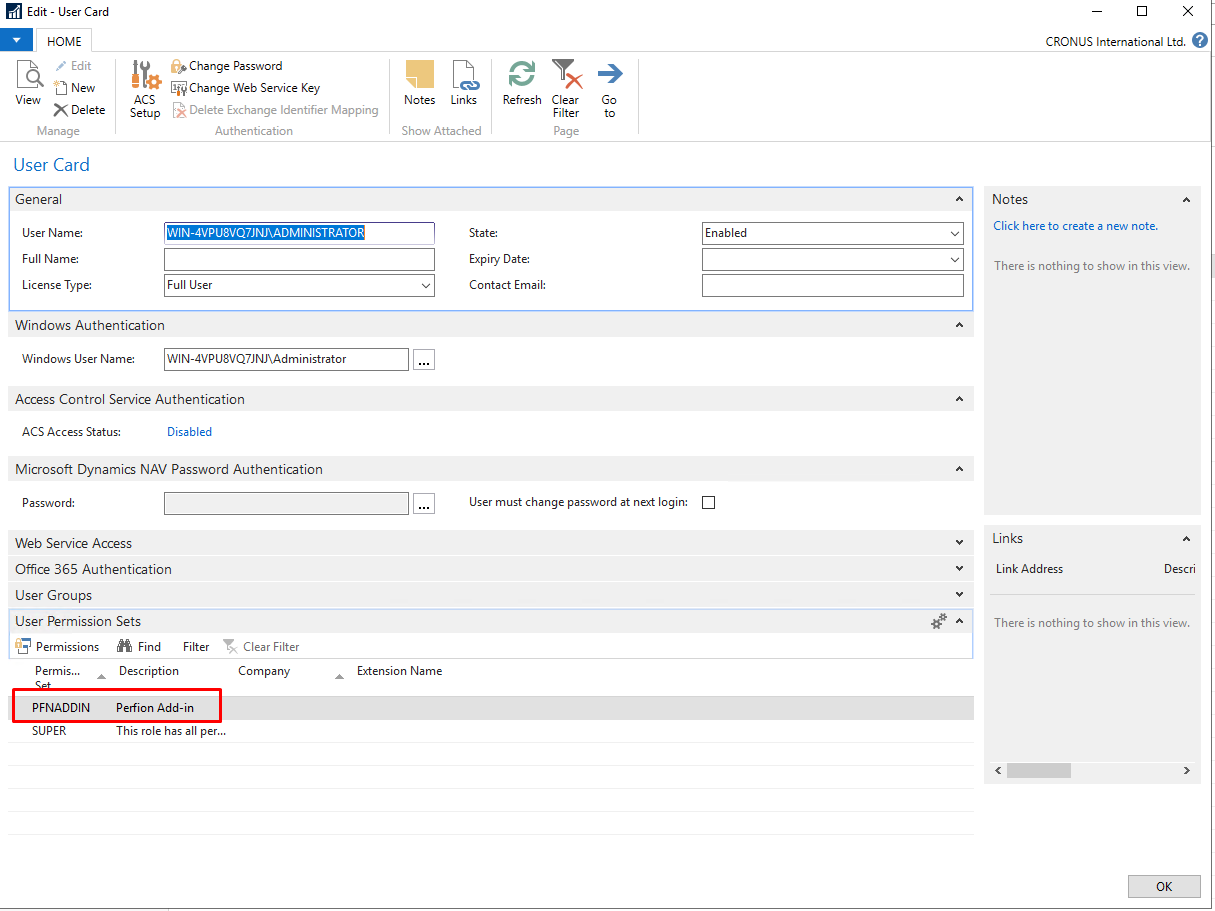Click the Contact Email field
The height and width of the screenshot is (911, 1215).
point(833,285)
